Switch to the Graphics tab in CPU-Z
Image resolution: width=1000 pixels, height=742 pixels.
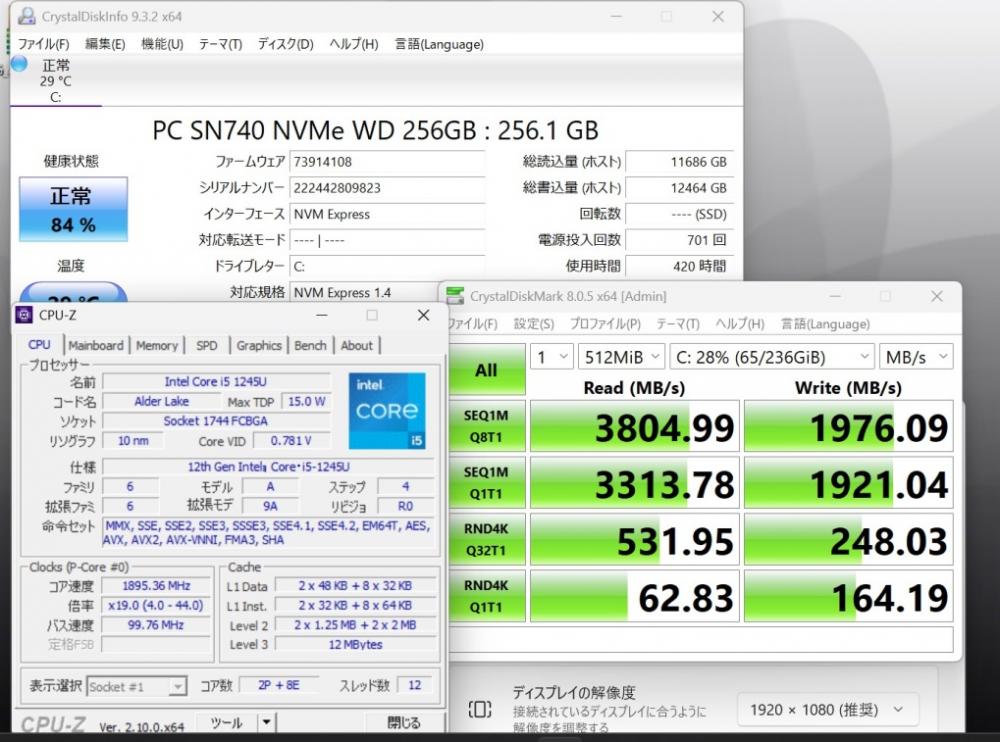tap(259, 345)
